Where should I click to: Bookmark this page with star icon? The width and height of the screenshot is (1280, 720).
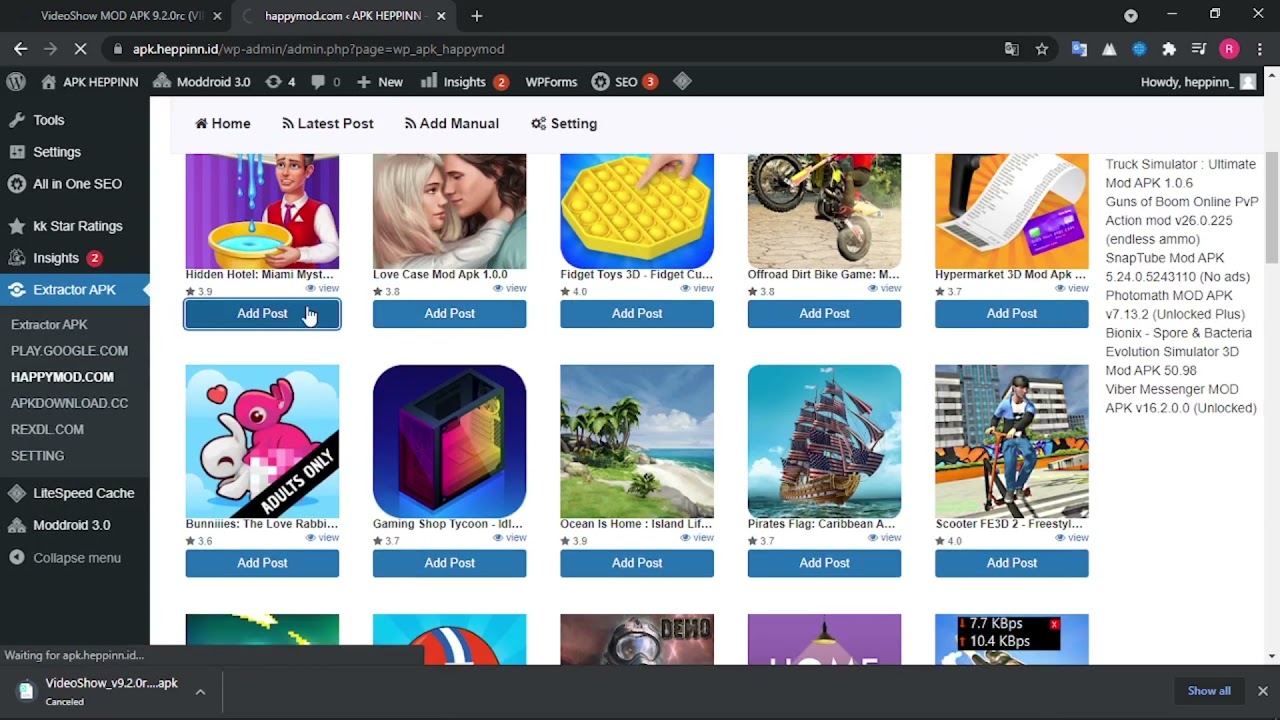tap(1042, 49)
